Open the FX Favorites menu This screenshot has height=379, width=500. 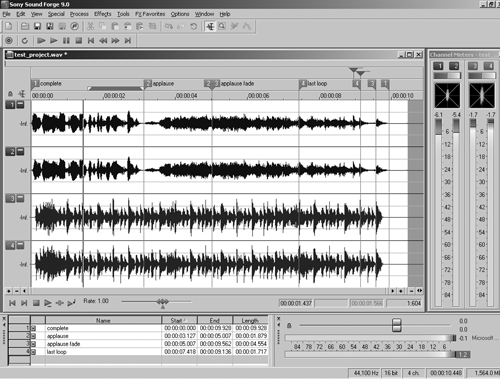[x=150, y=14]
